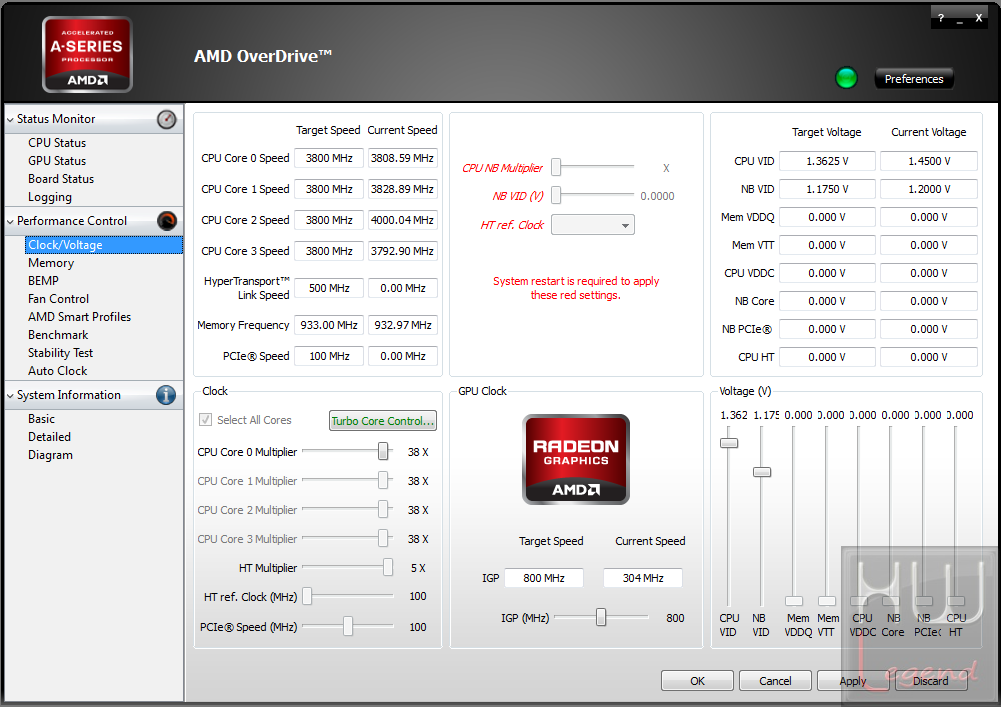Click the CPU Core 1 Multiplier slider handle
Screen dimensions: 1001x707
pyautogui.click(x=382, y=480)
